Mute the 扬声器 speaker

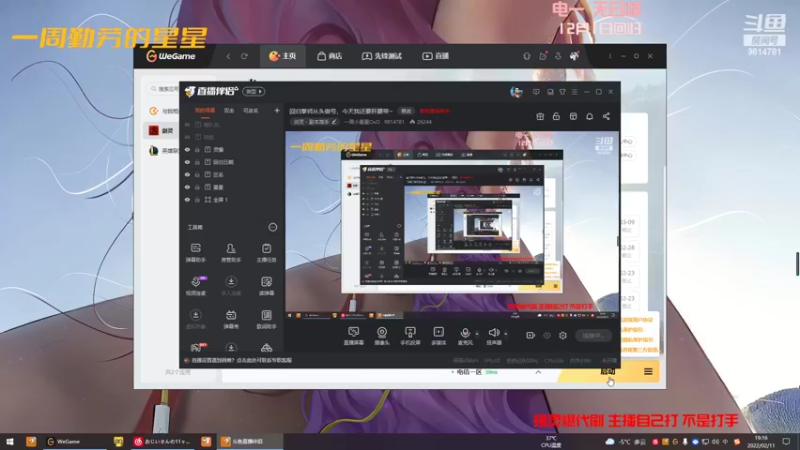(x=493, y=336)
